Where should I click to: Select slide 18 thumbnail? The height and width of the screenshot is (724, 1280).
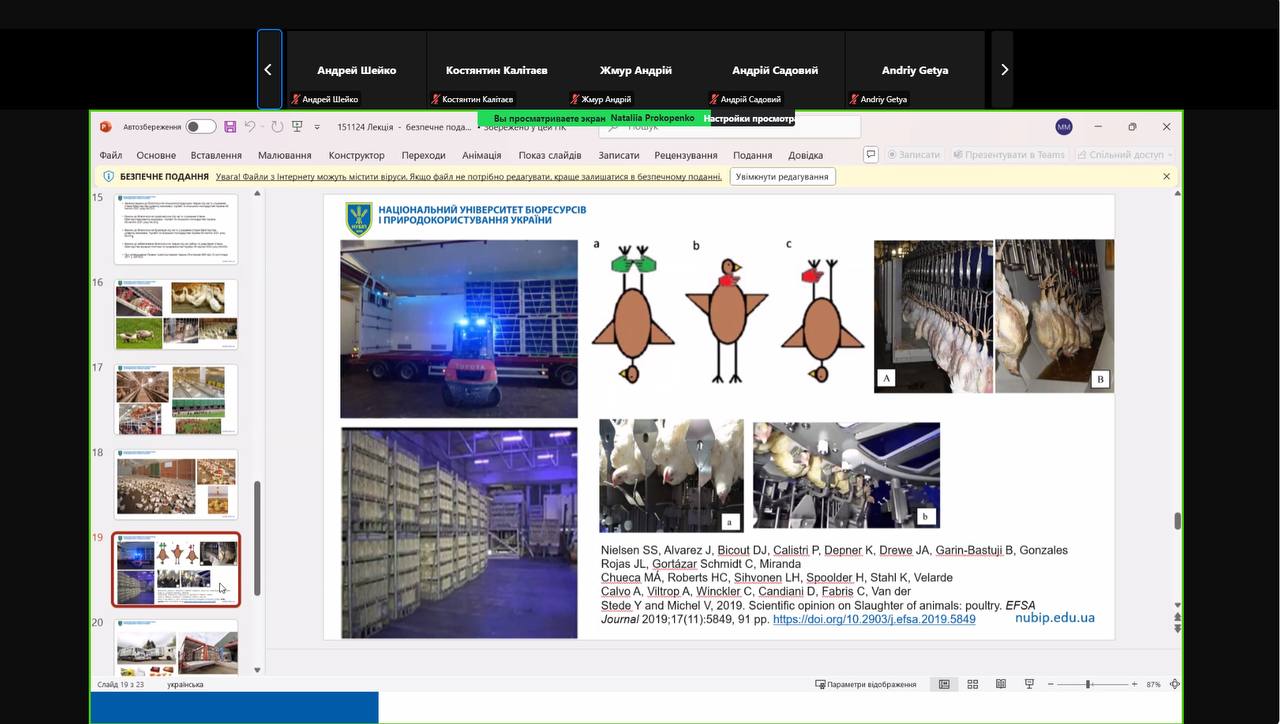point(176,484)
